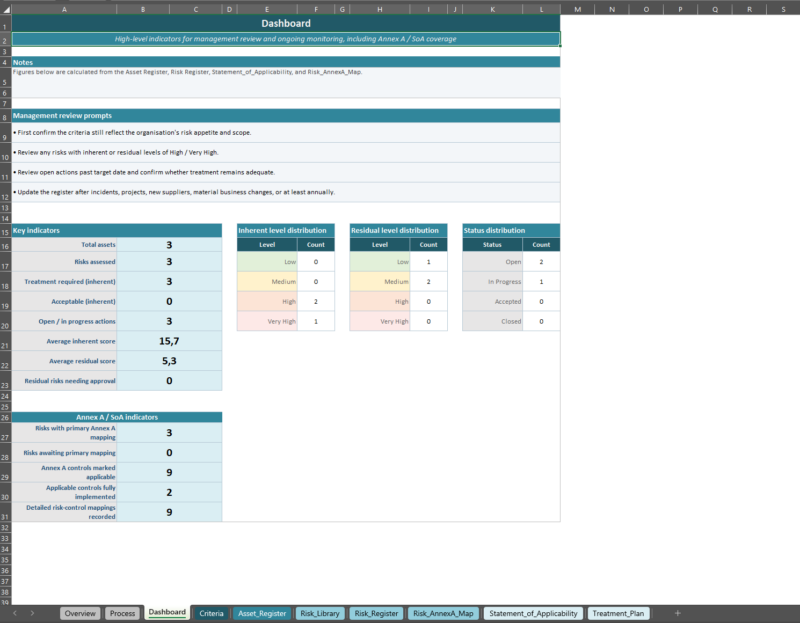Open the Treatment_Plan sheet tab
This screenshot has height=623, width=800.
(618, 613)
